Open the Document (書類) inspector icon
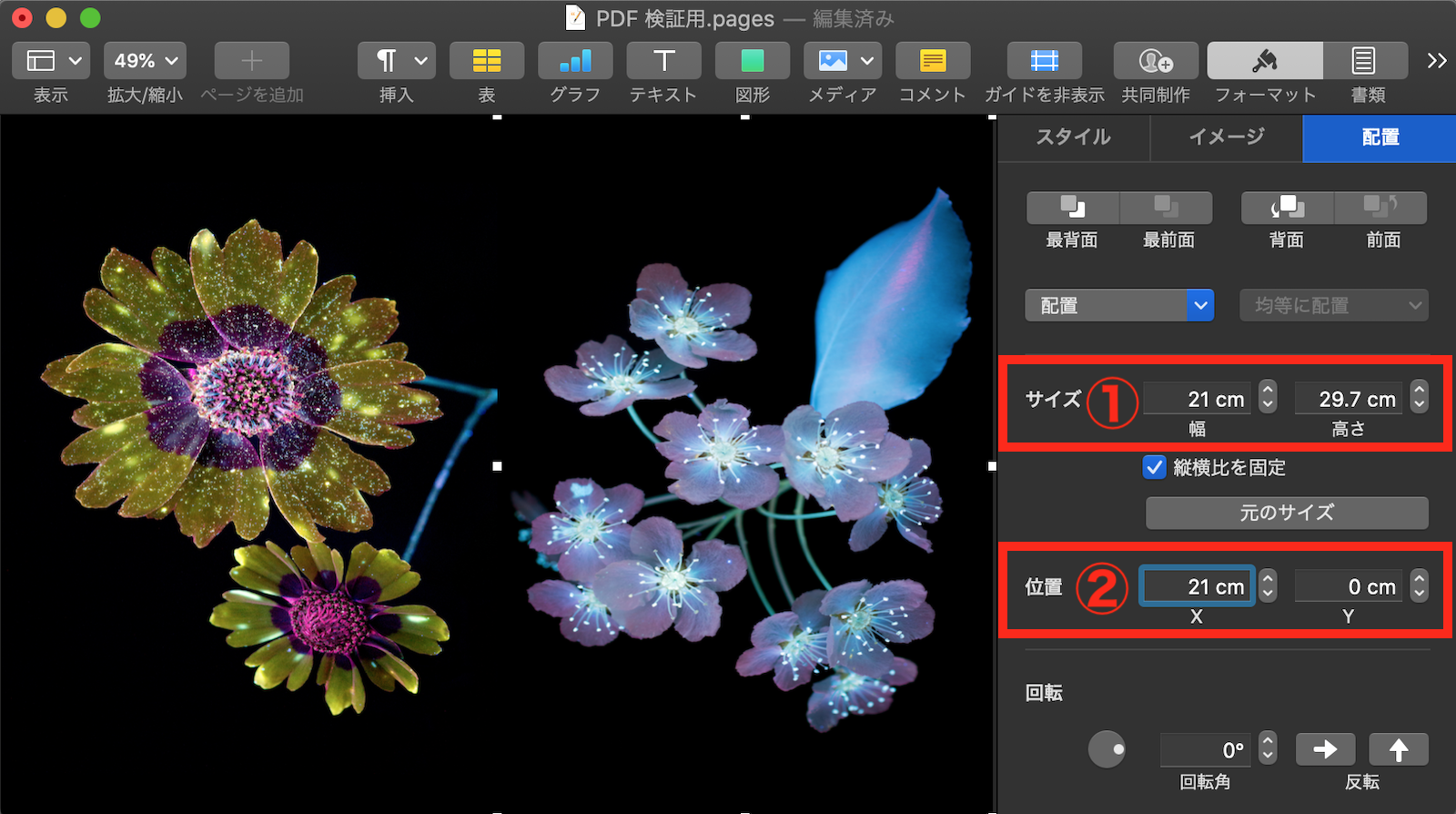Screen dimensions: 1456x814 point(1363,61)
